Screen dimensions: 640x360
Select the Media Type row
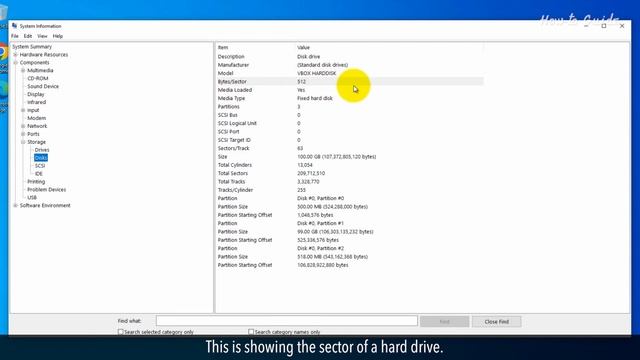(x=350, y=98)
